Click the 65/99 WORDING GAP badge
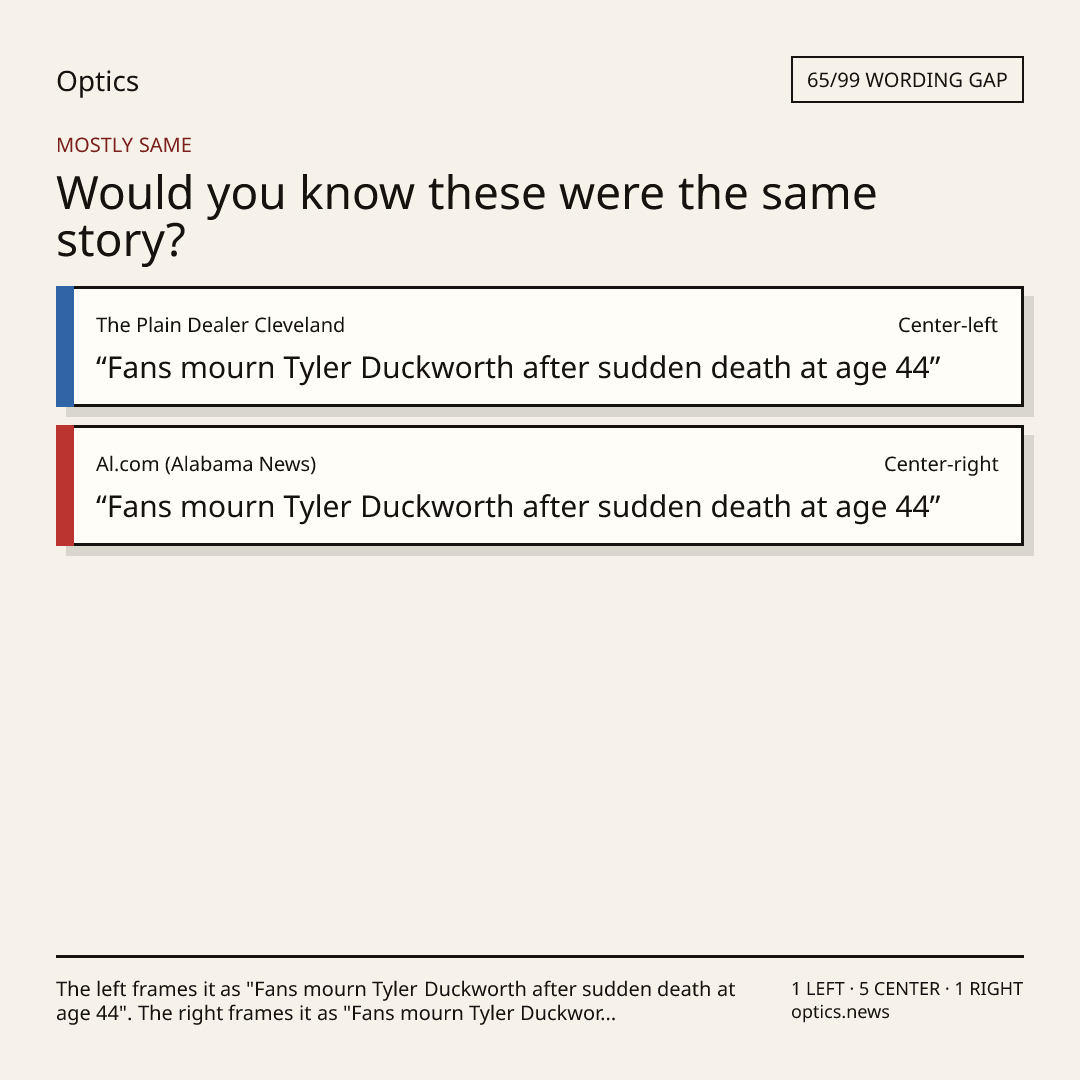The width and height of the screenshot is (1080, 1080). (x=907, y=80)
